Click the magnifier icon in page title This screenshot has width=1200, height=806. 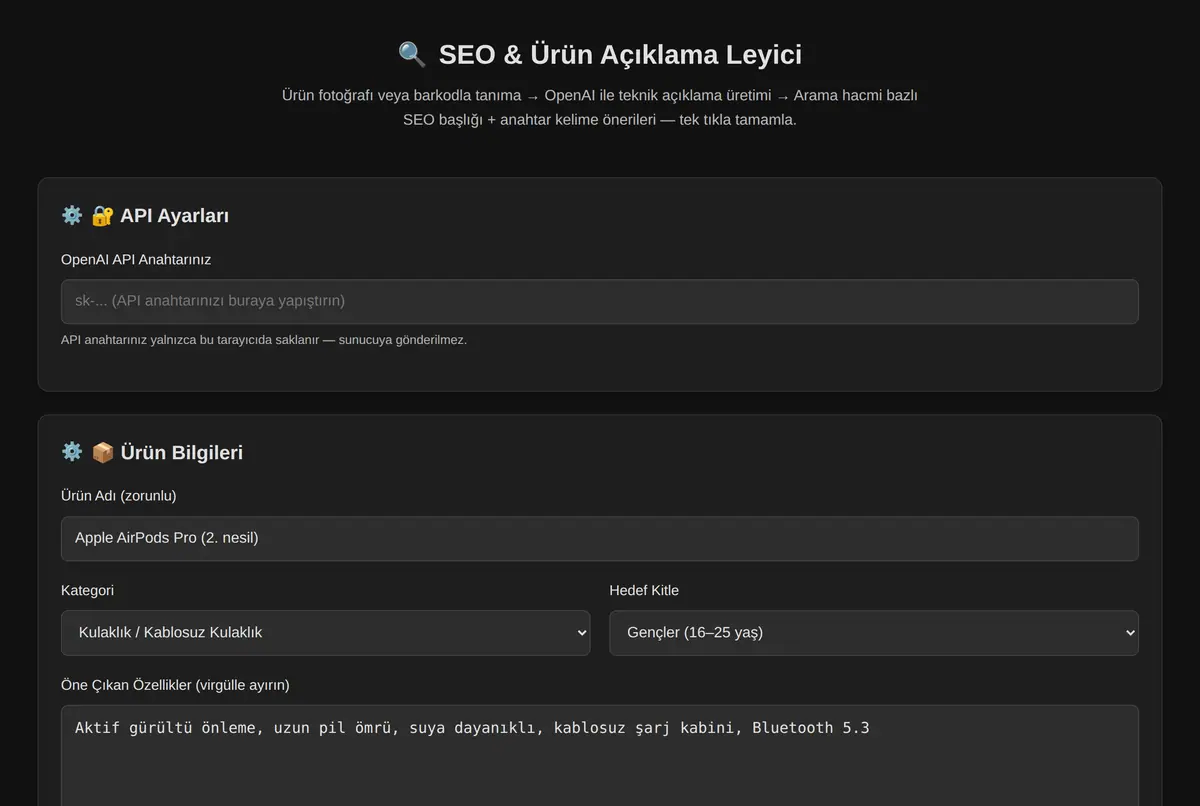pos(412,54)
